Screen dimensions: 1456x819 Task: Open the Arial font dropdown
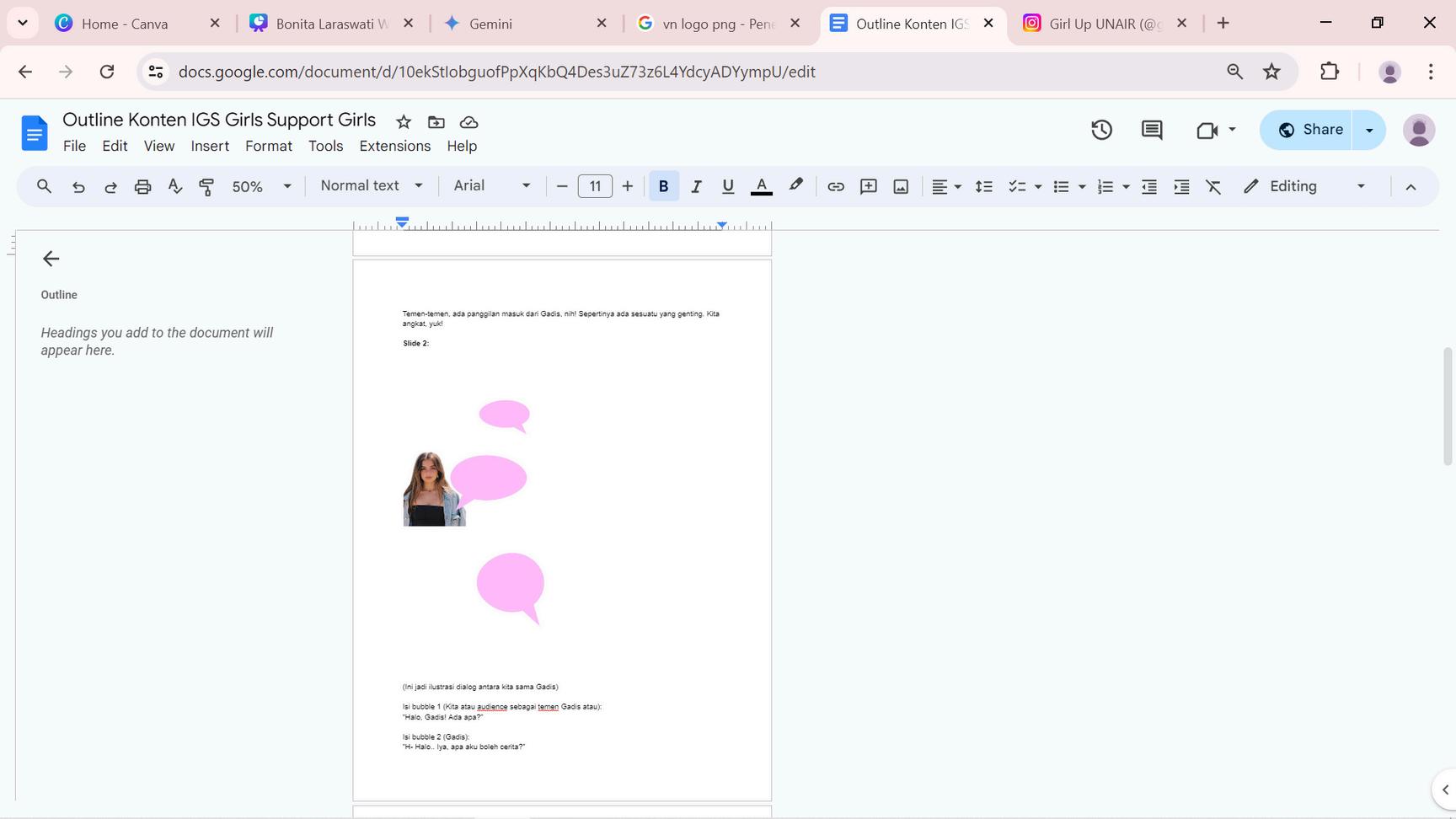[492, 186]
